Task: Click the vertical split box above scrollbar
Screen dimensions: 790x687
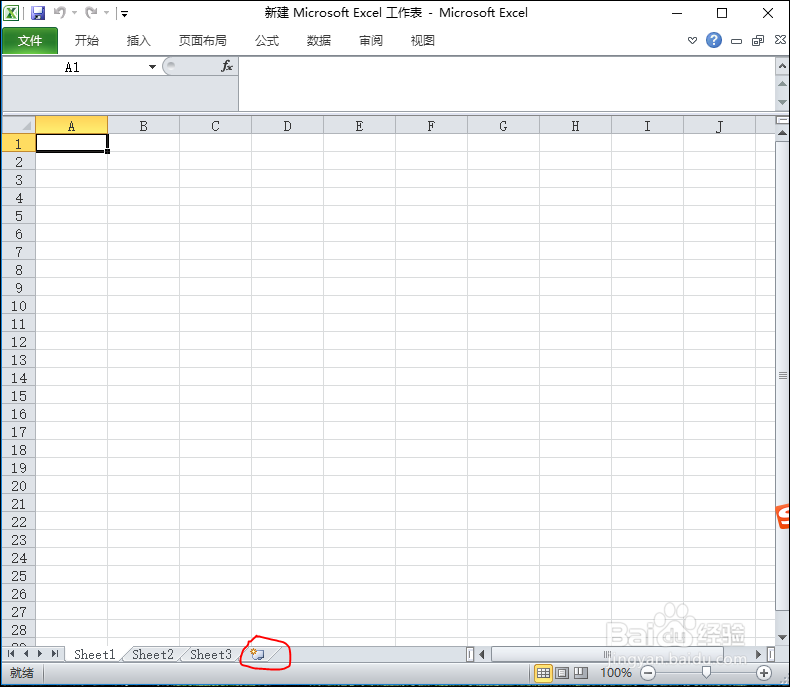Action: [x=782, y=120]
